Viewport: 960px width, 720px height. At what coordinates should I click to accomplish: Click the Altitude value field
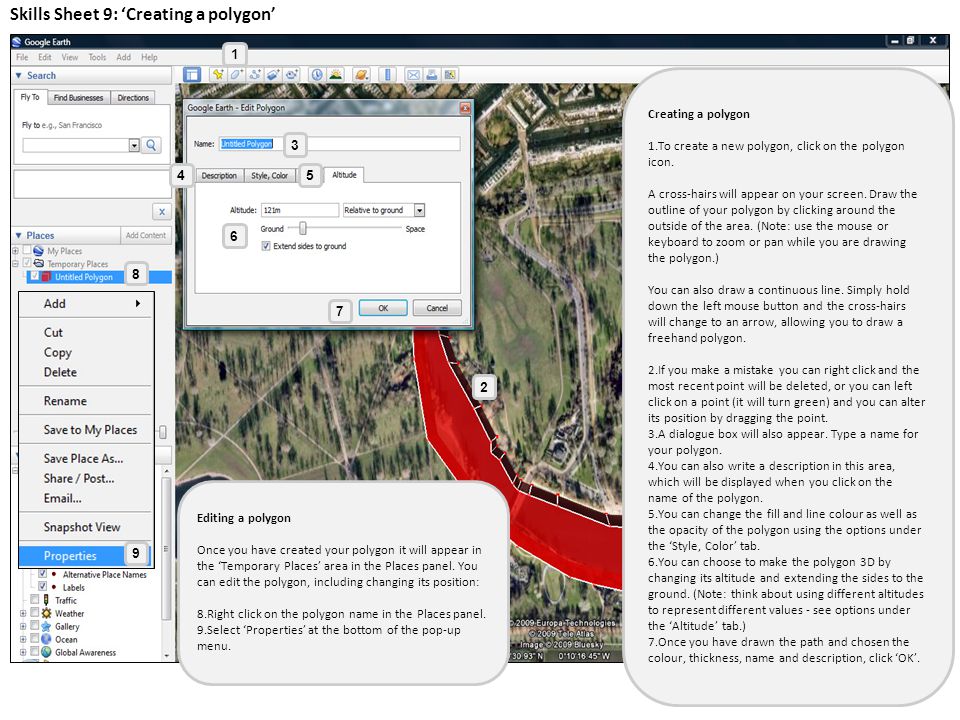(x=299, y=210)
